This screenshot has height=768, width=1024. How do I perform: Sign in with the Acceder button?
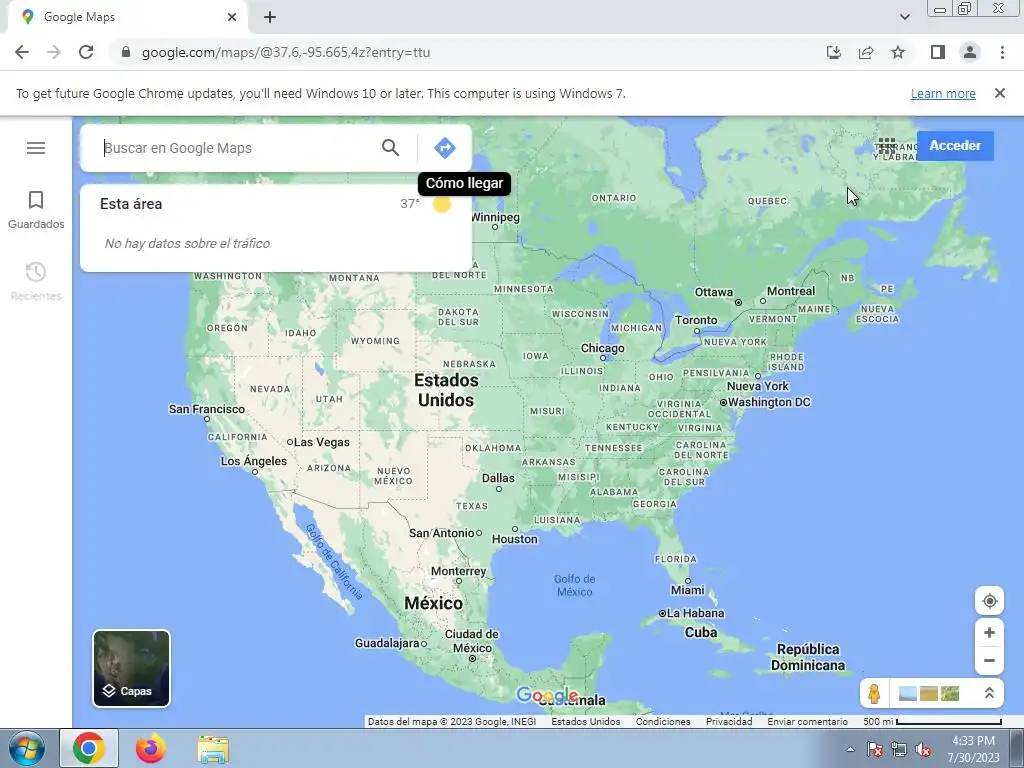[x=955, y=146]
